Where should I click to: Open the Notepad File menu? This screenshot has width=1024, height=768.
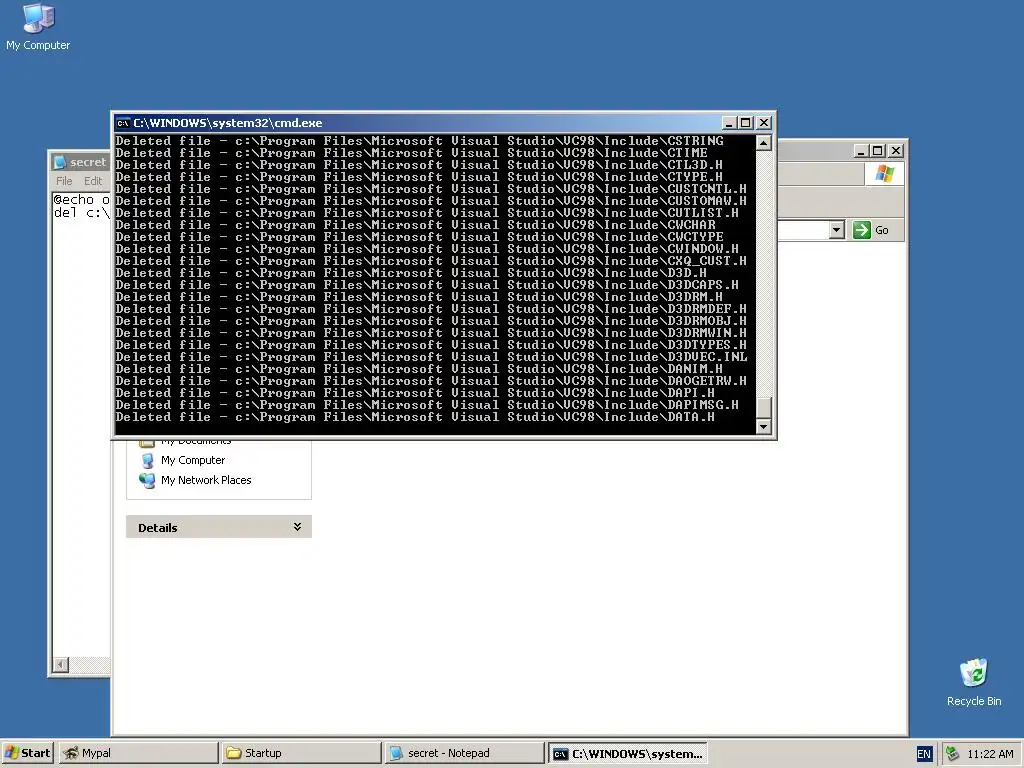(x=64, y=181)
